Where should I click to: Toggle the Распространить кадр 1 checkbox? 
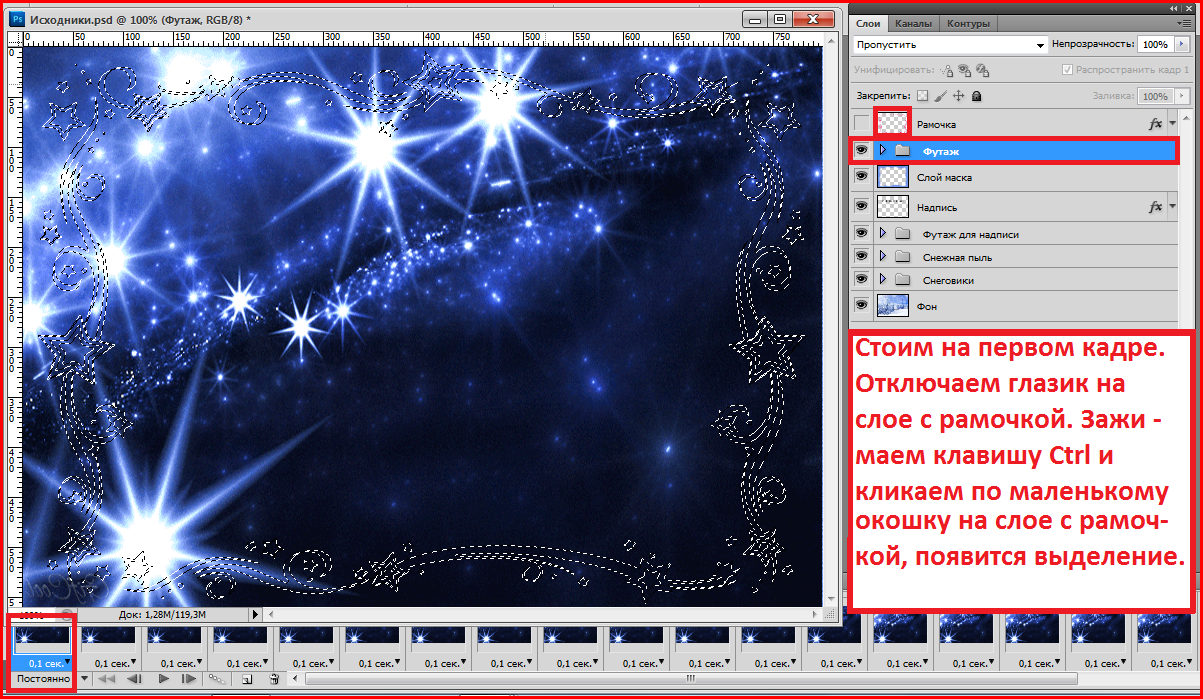point(1067,70)
